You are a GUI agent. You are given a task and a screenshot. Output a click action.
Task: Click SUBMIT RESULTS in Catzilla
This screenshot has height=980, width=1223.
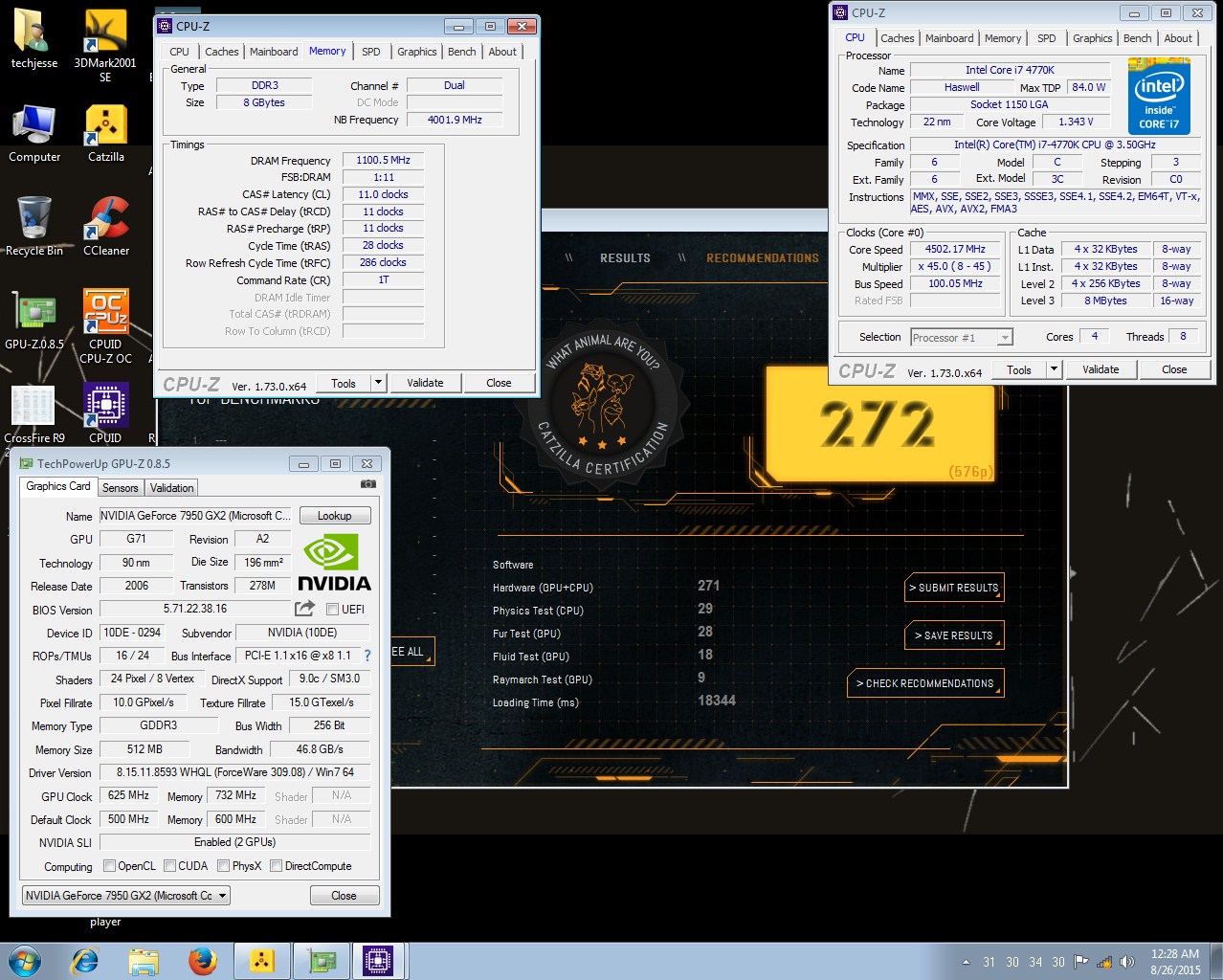[x=953, y=588]
